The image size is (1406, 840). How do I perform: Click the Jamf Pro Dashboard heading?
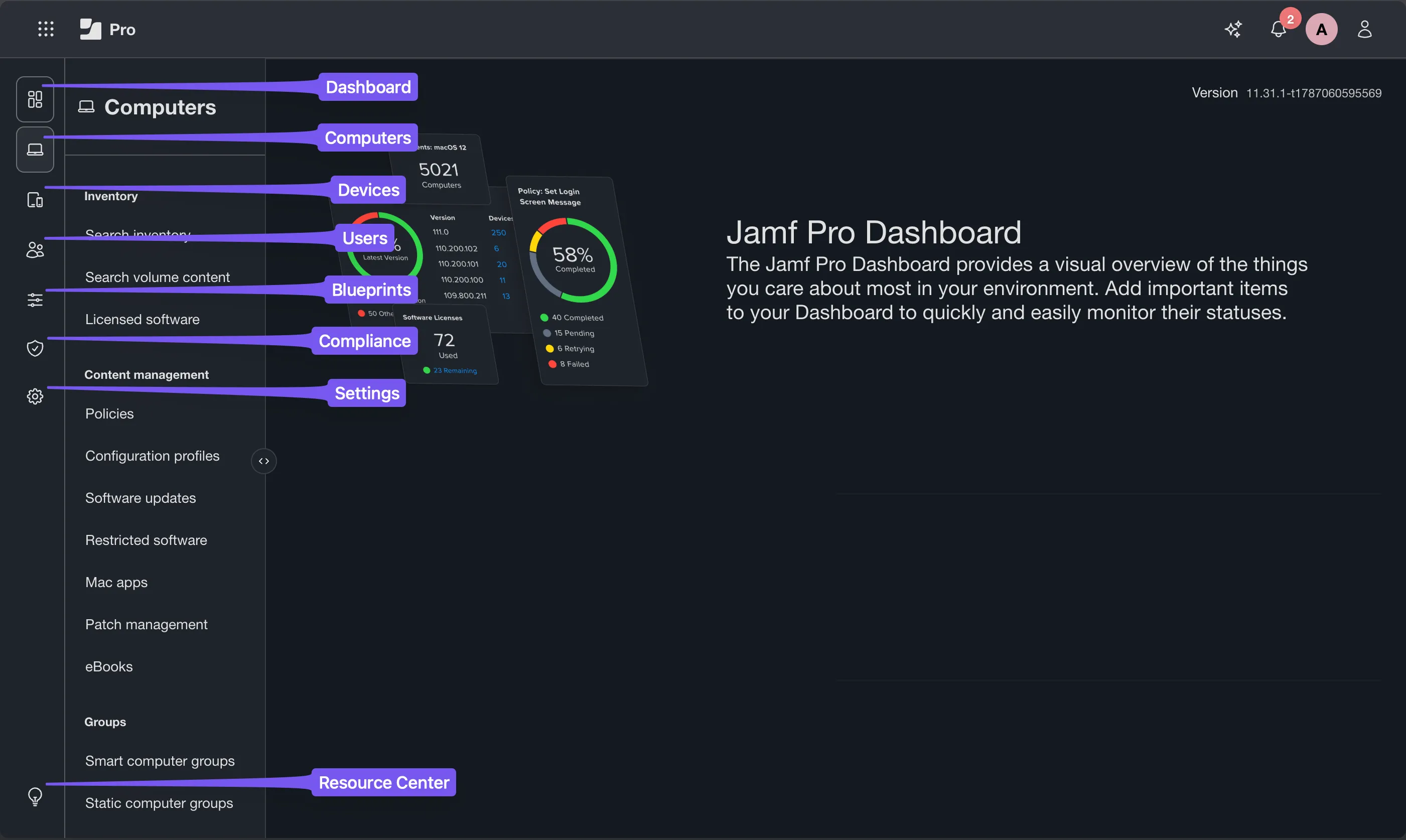[874, 232]
